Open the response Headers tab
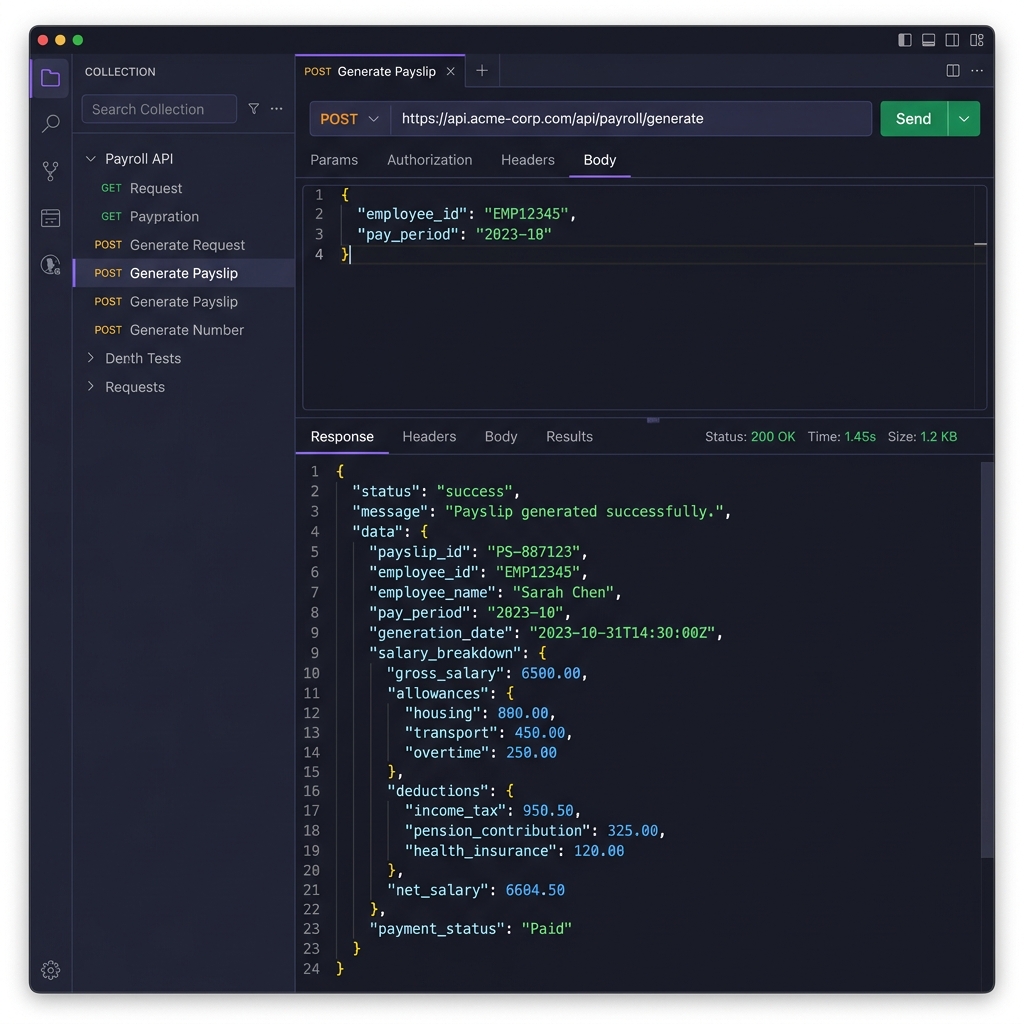This screenshot has height=1024, width=1024. point(429,436)
